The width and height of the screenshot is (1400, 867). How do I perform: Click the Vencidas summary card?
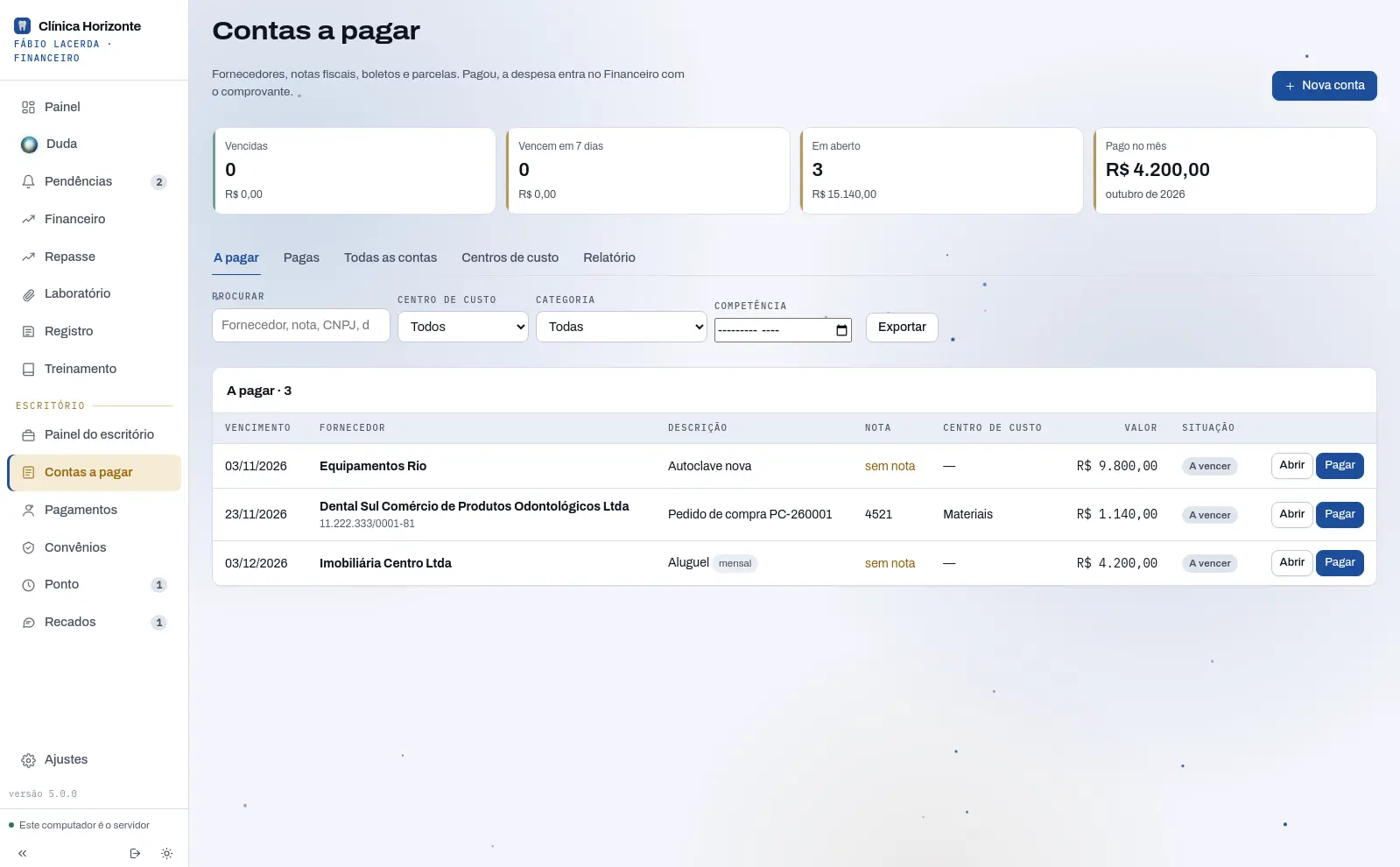(354, 171)
